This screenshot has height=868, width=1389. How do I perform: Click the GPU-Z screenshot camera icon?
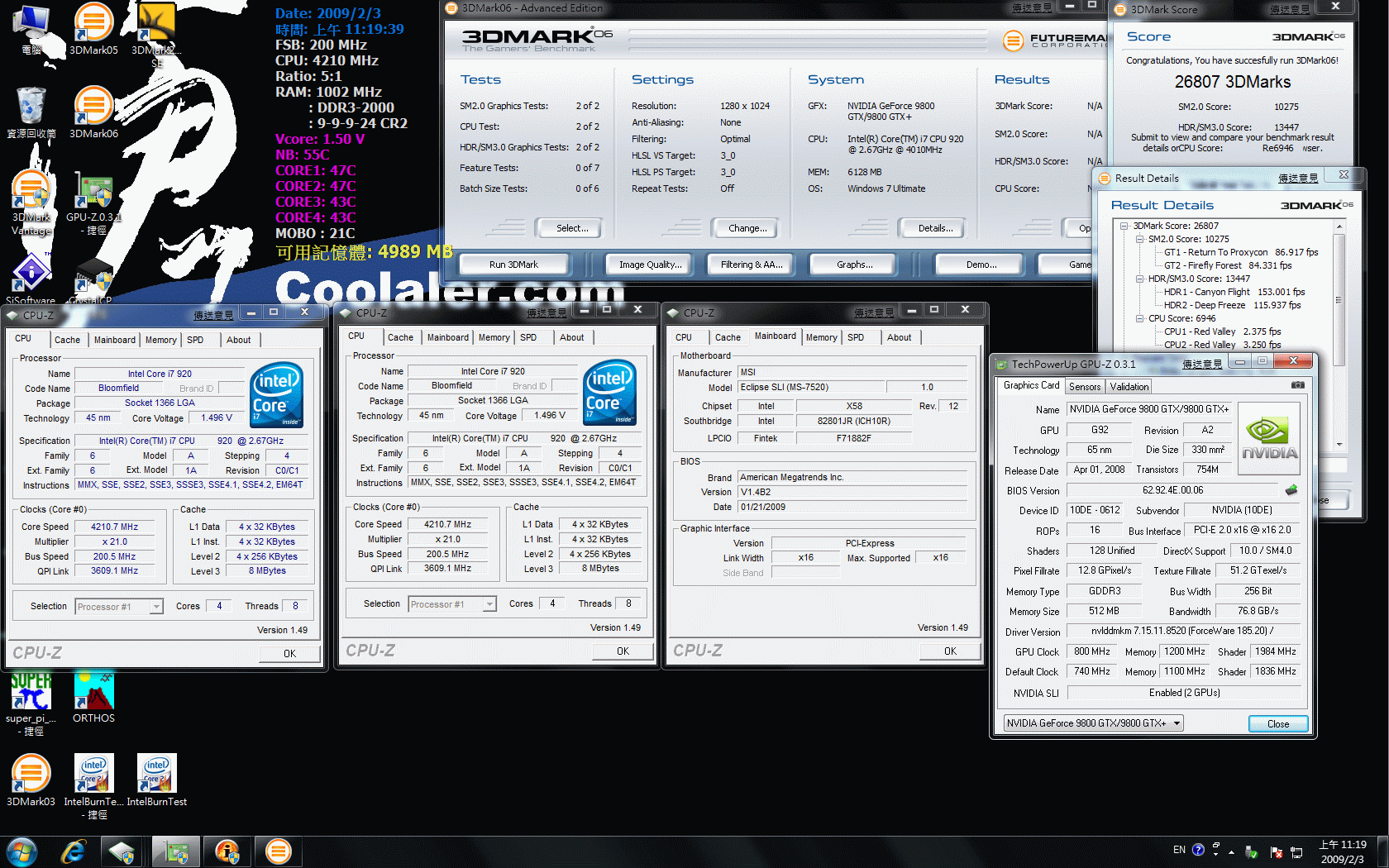coord(1297,385)
